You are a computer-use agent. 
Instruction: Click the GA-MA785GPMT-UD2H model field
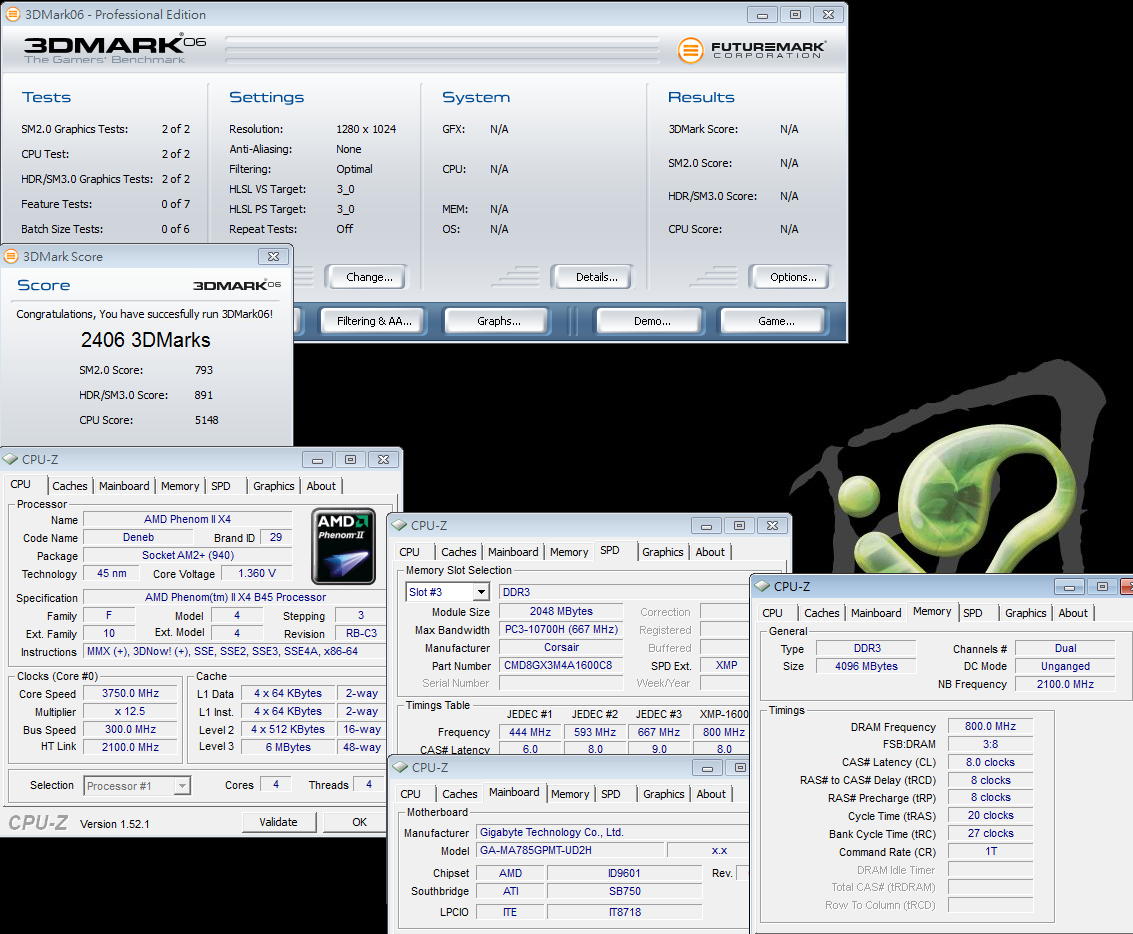pos(569,850)
